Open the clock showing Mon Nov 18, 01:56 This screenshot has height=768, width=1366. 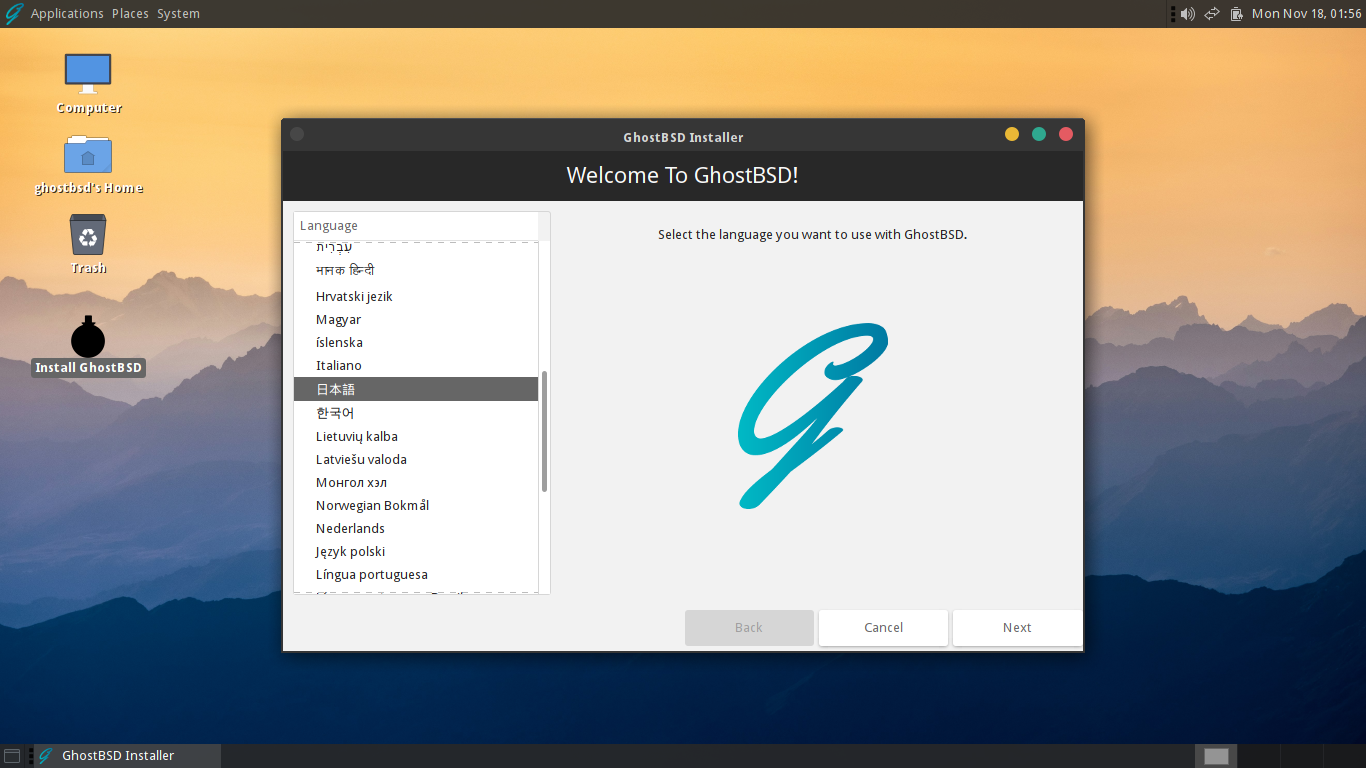pyautogui.click(x=1307, y=14)
